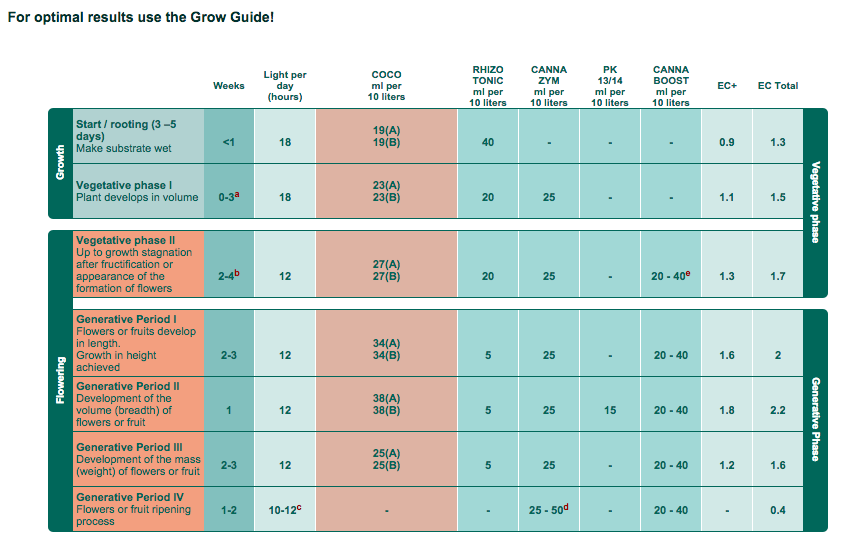Click the 'Generative Period I' row label
This screenshot has width=867, height=549.
pyautogui.click(x=138, y=343)
